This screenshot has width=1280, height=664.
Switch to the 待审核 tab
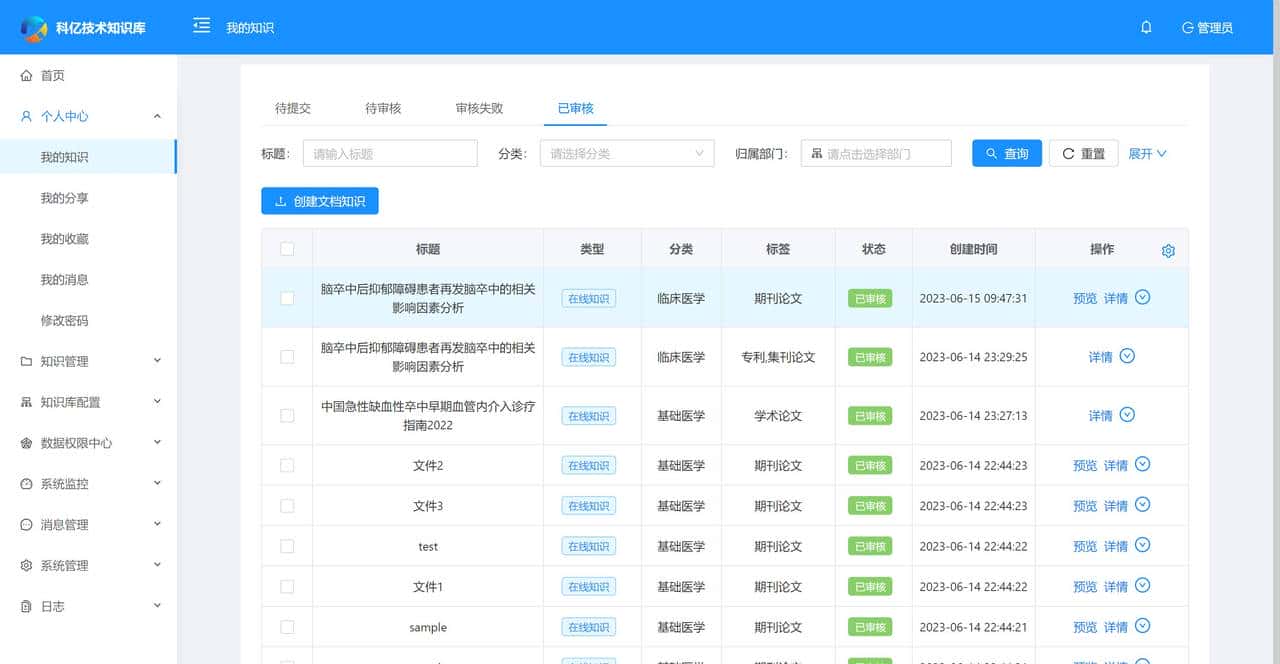coord(383,107)
